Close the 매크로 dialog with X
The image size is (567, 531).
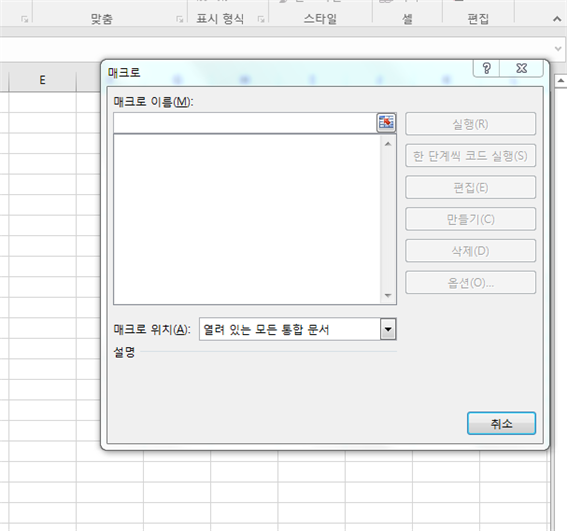point(521,68)
